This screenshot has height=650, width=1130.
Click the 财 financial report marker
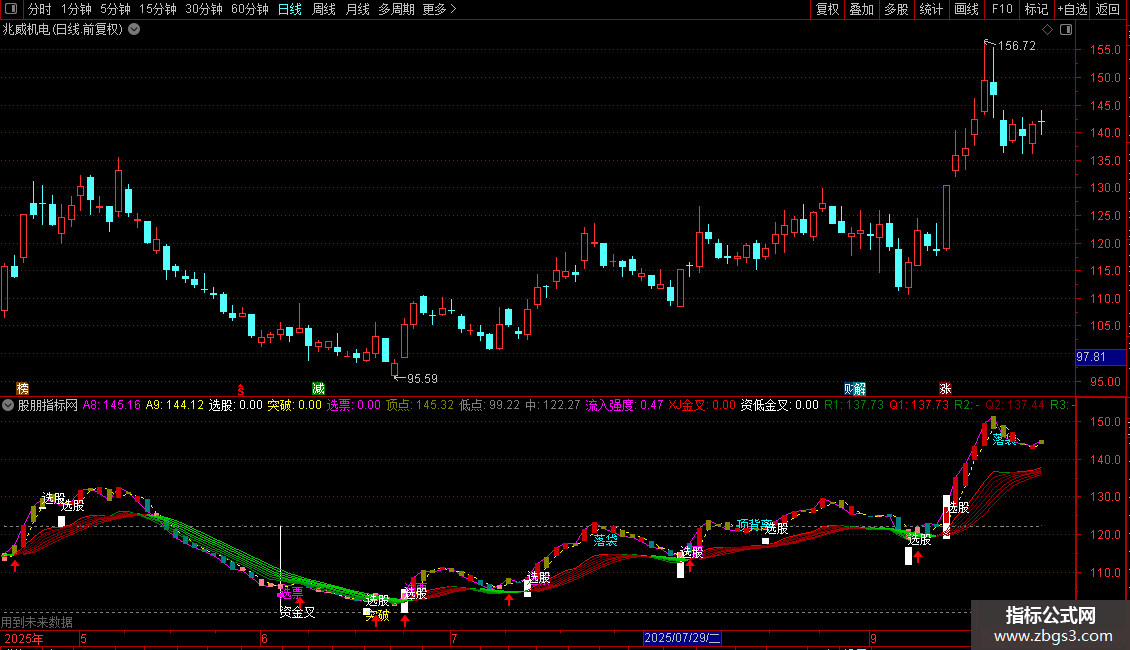[849, 388]
